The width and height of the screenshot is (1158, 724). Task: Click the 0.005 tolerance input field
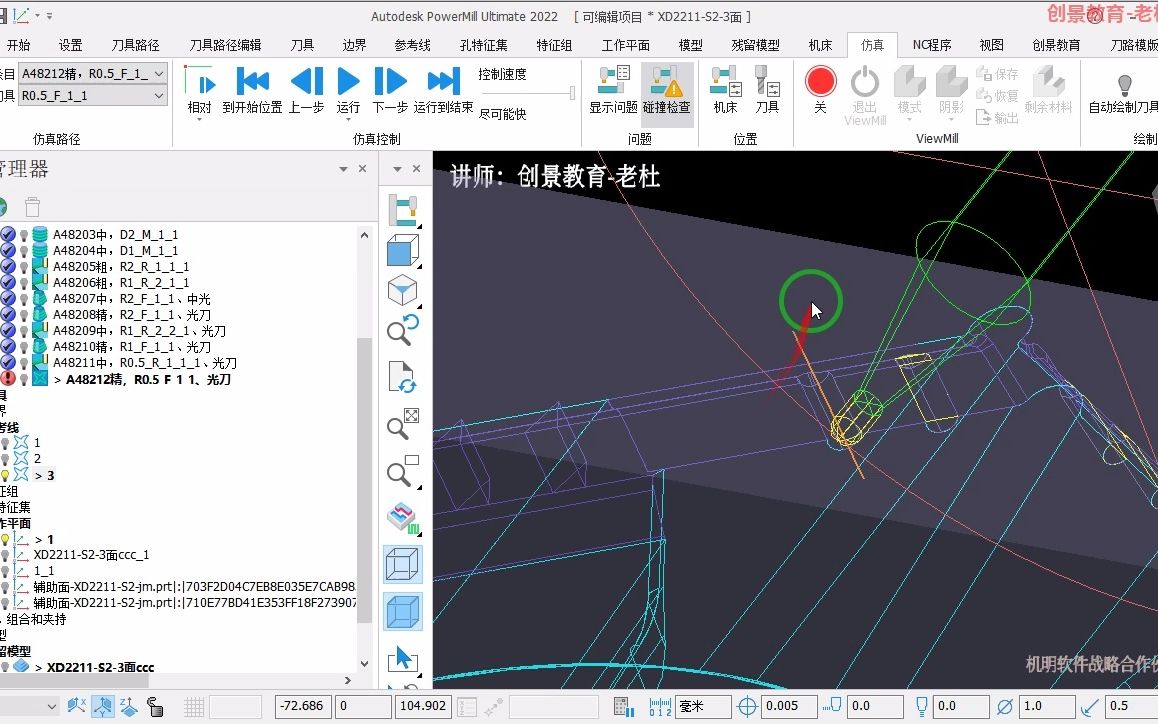pyautogui.click(x=789, y=705)
